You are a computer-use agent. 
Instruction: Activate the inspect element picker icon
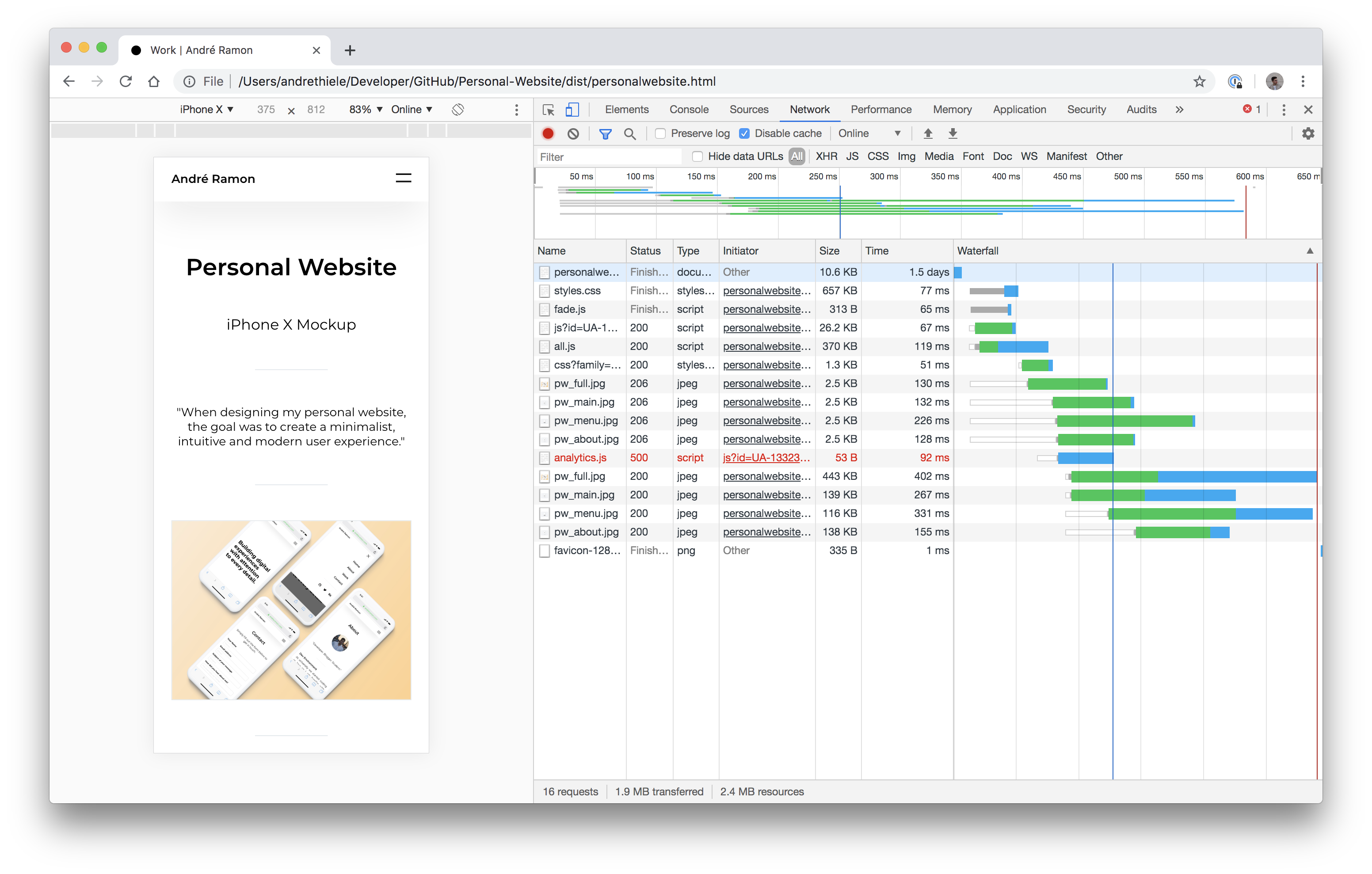coord(548,110)
